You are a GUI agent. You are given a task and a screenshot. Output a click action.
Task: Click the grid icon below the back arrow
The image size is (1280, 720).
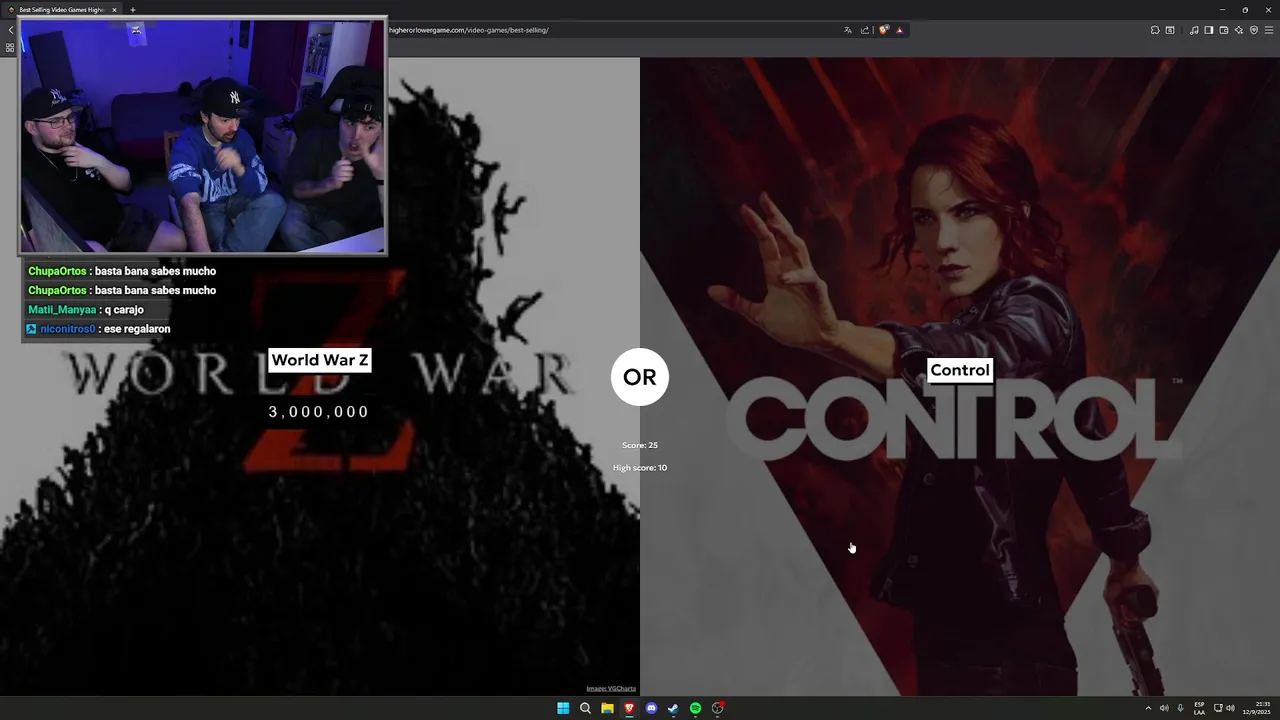click(10, 47)
